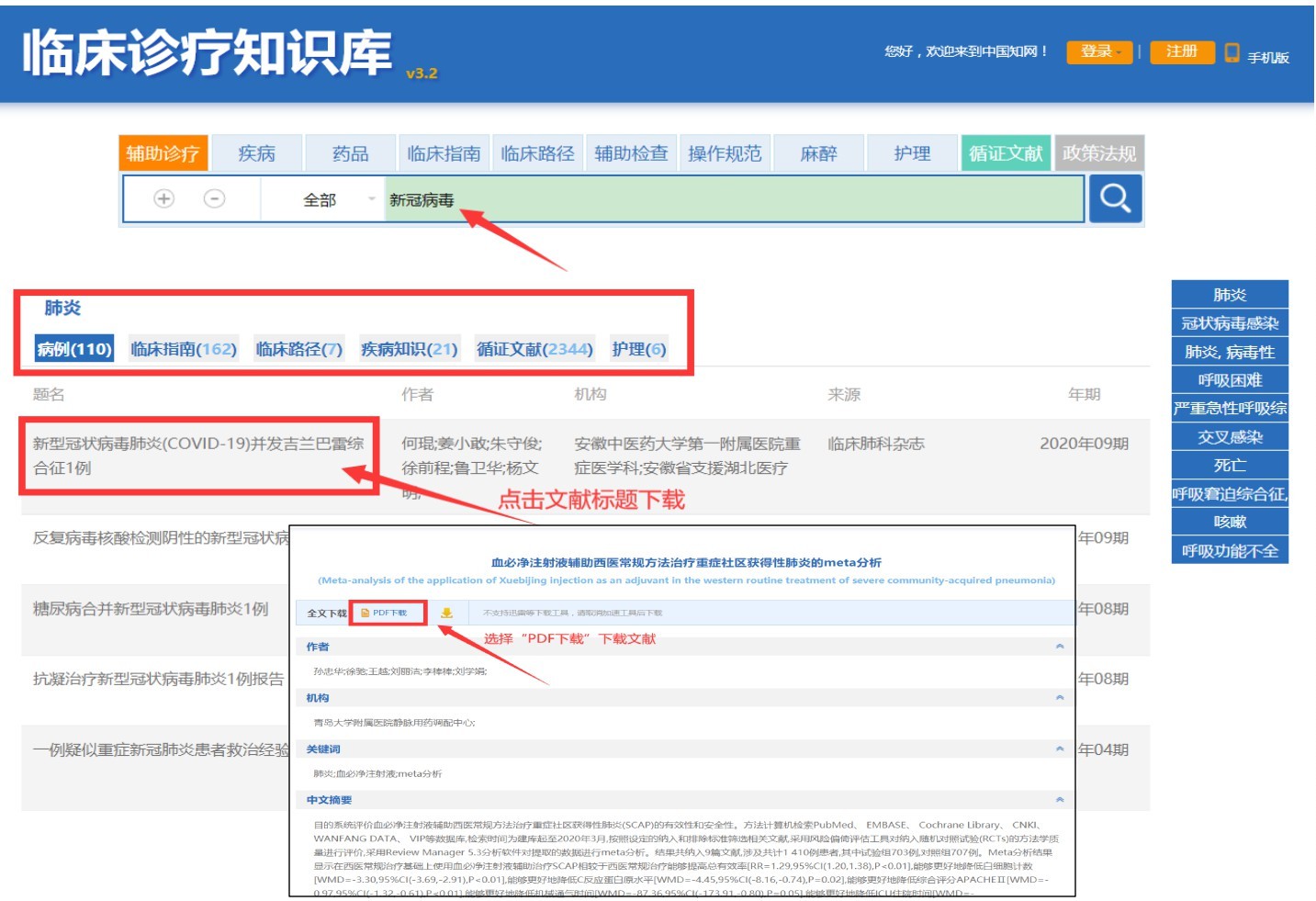This screenshot has height=901, width=1316.
Task: Click the 新冠病毒 search input field
Action: [734, 199]
